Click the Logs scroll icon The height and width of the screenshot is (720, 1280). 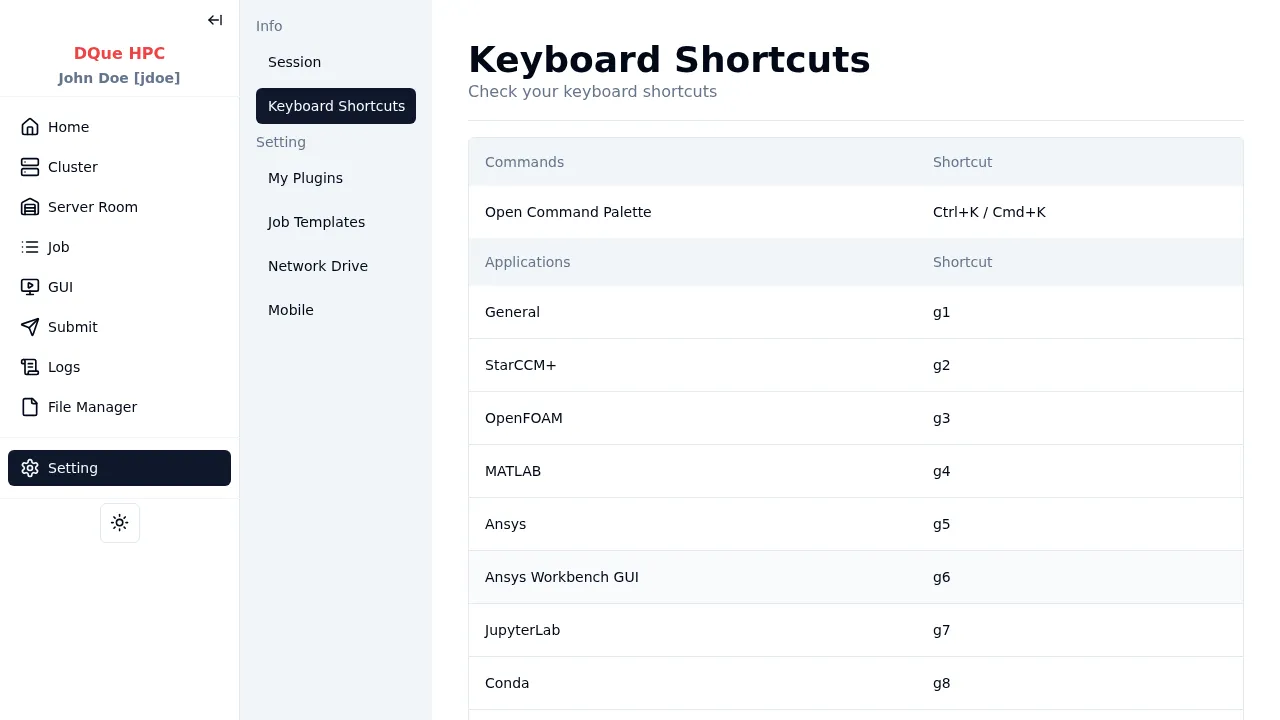point(30,367)
